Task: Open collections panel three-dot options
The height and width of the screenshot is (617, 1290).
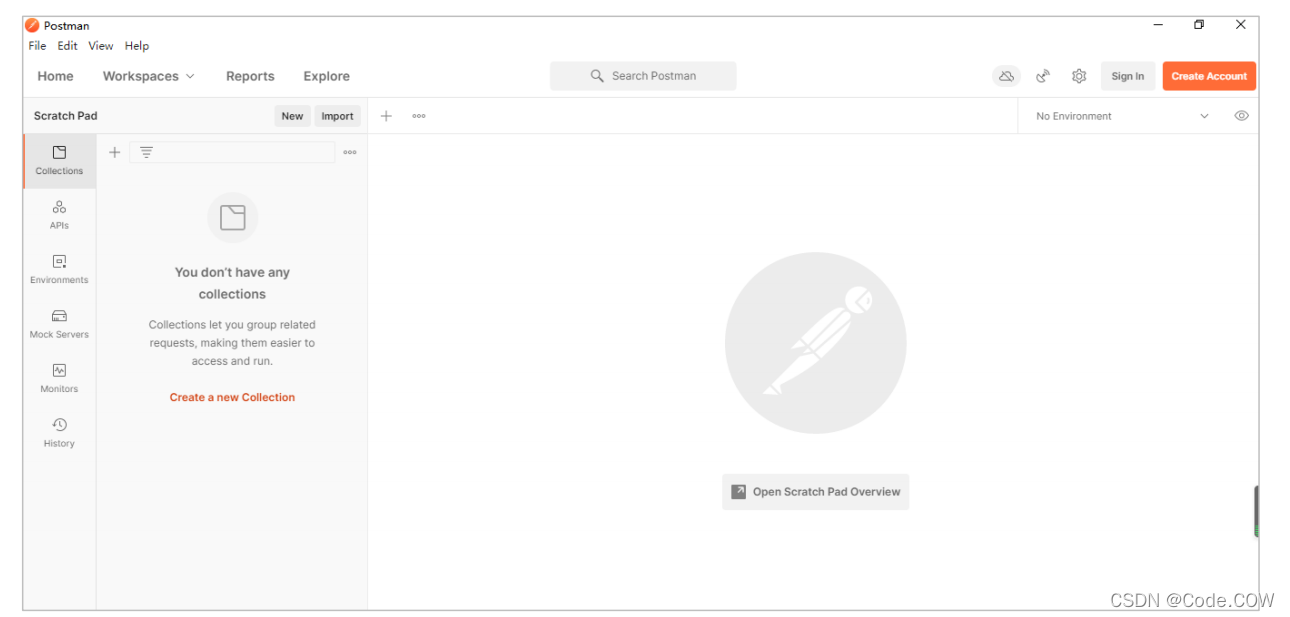Action: click(x=350, y=152)
